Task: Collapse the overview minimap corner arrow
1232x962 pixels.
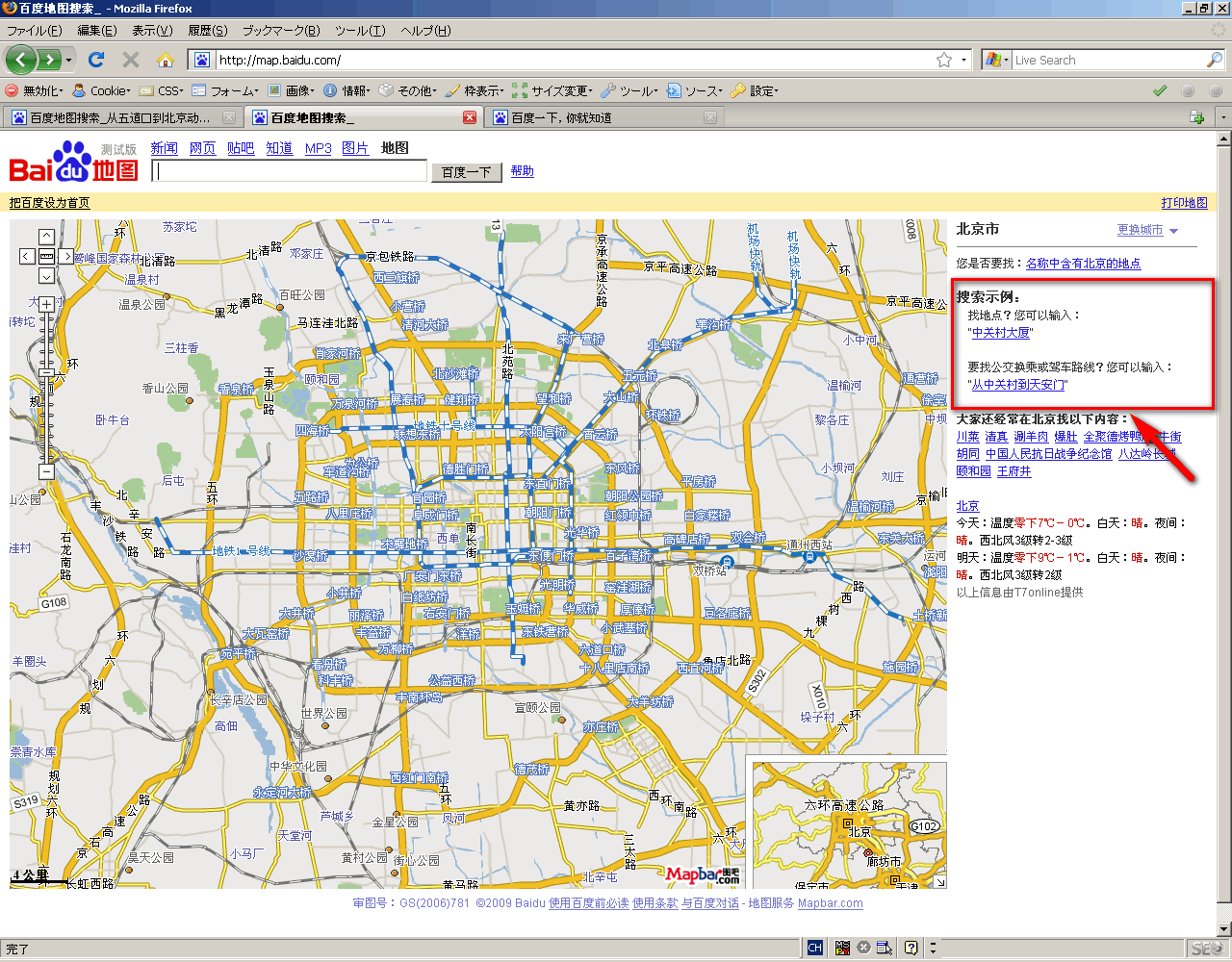Action: [x=940, y=882]
